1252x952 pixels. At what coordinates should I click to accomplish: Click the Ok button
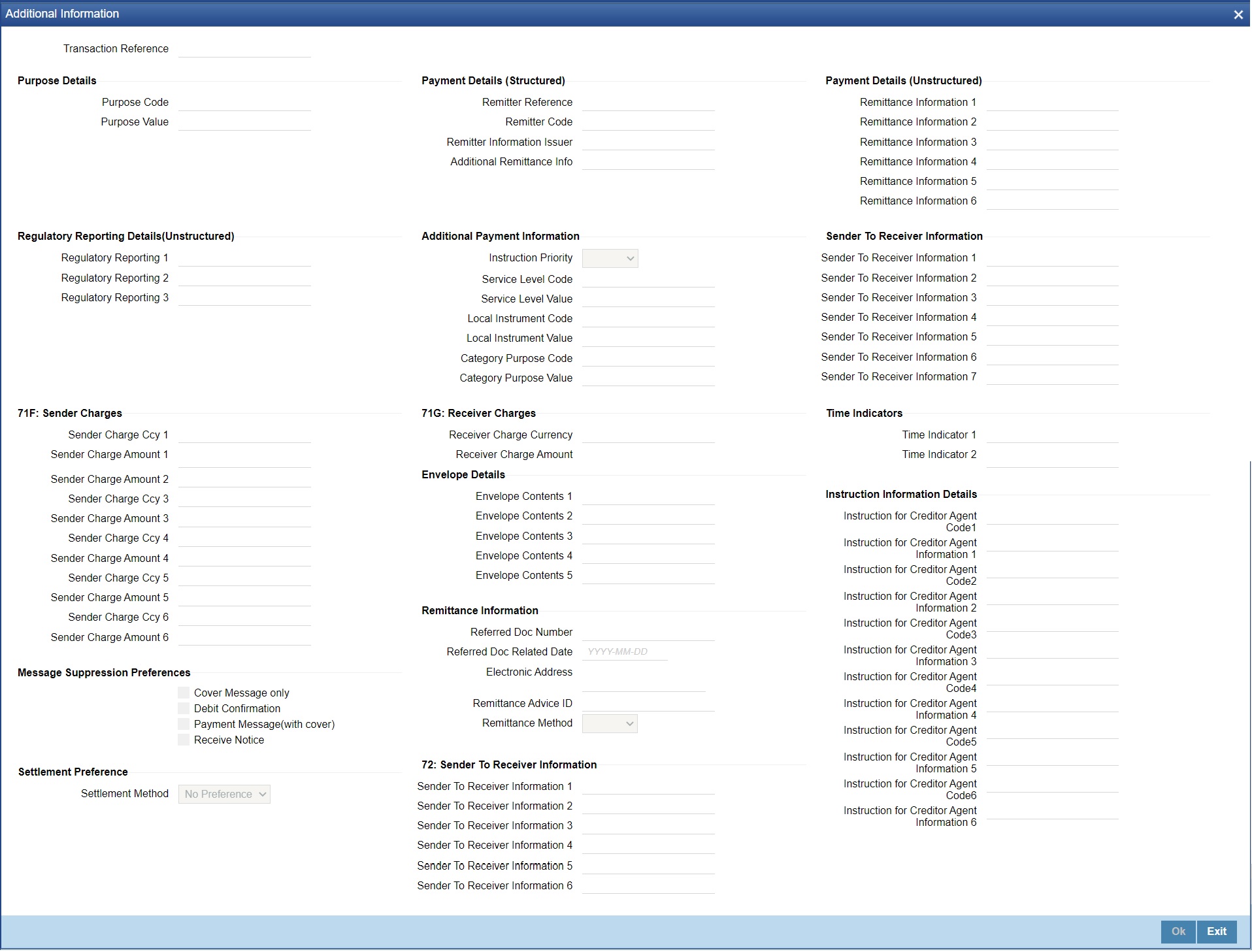tap(1178, 932)
